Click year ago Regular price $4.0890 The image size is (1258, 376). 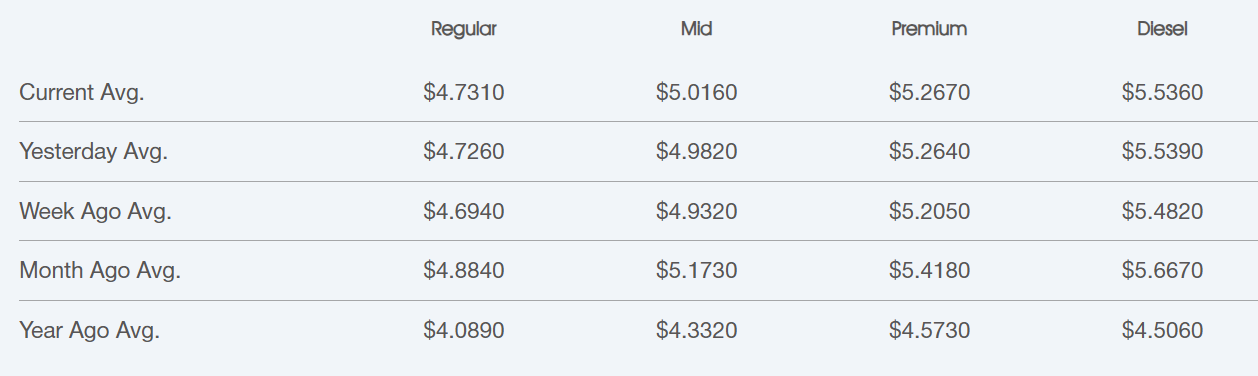(464, 330)
